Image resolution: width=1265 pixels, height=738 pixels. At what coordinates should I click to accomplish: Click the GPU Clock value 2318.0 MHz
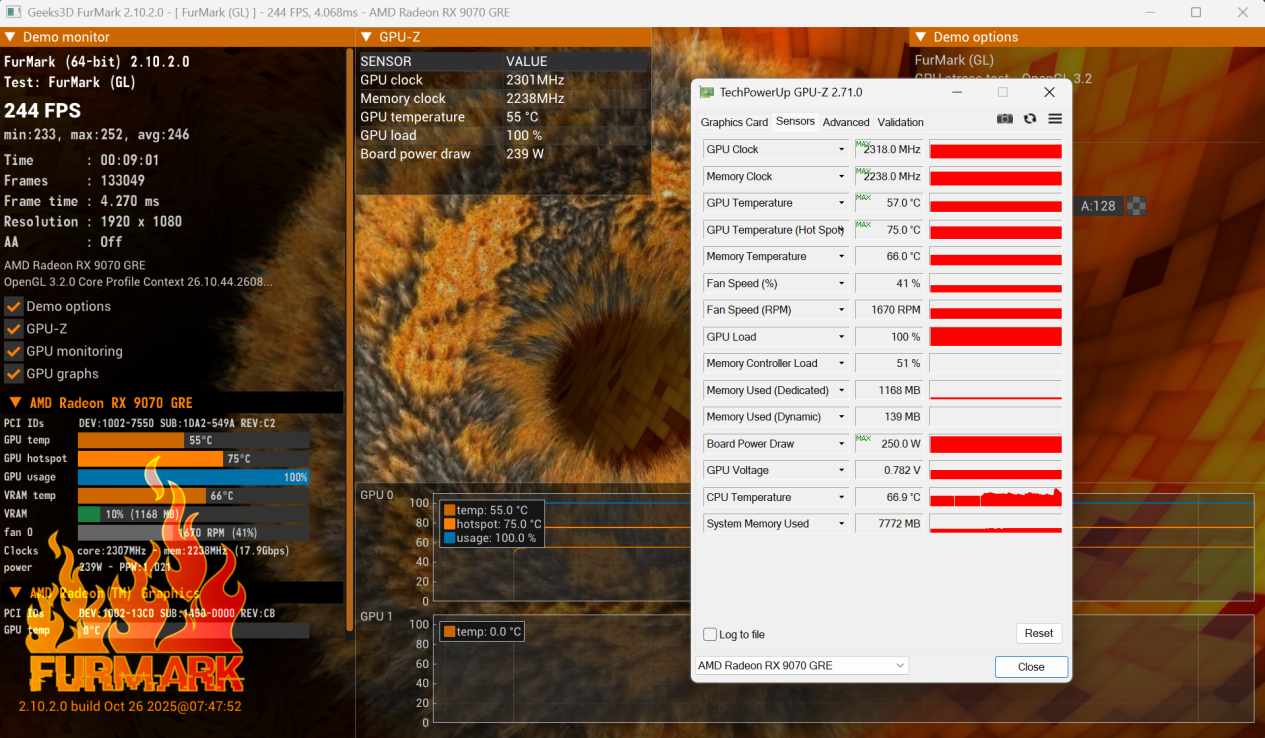click(x=889, y=150)
